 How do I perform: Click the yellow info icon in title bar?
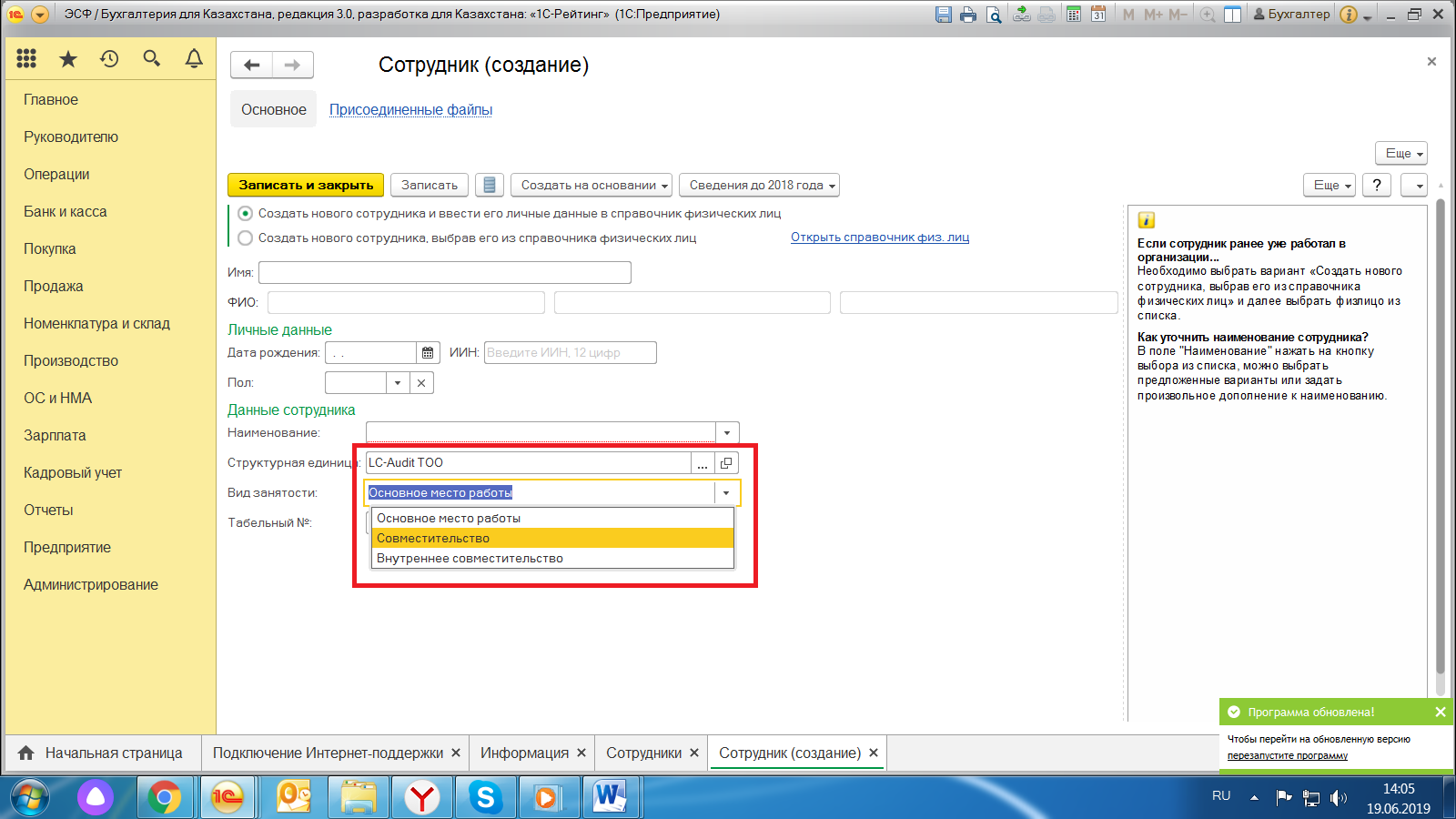[1349, 15]
